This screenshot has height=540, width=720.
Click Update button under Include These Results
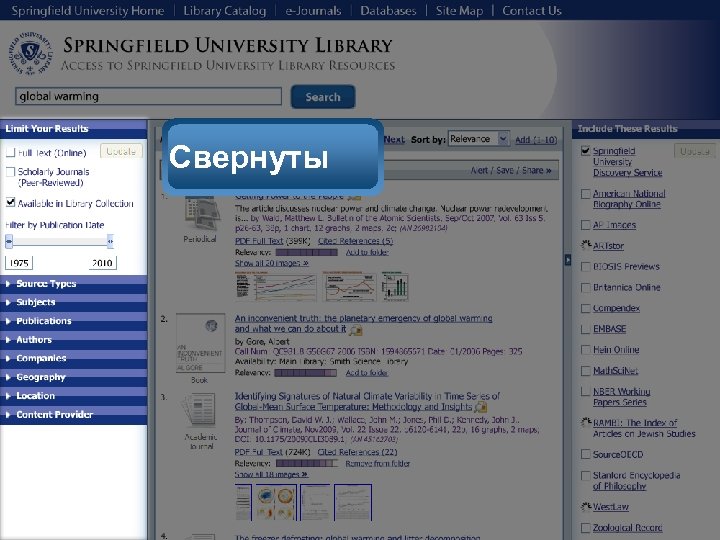click(x=694, y=151)
